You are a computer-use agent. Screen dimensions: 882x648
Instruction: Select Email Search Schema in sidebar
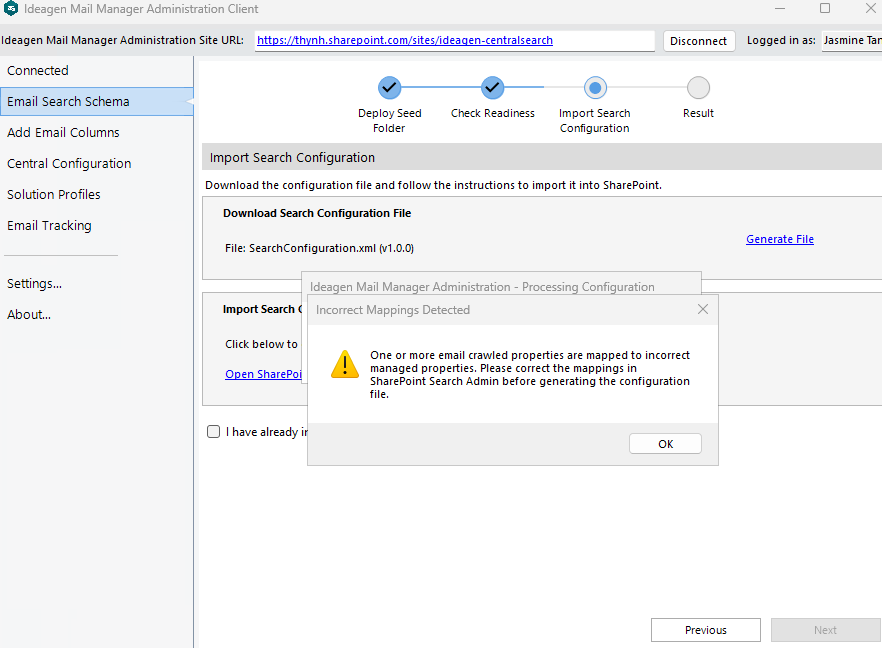(97, 101)
